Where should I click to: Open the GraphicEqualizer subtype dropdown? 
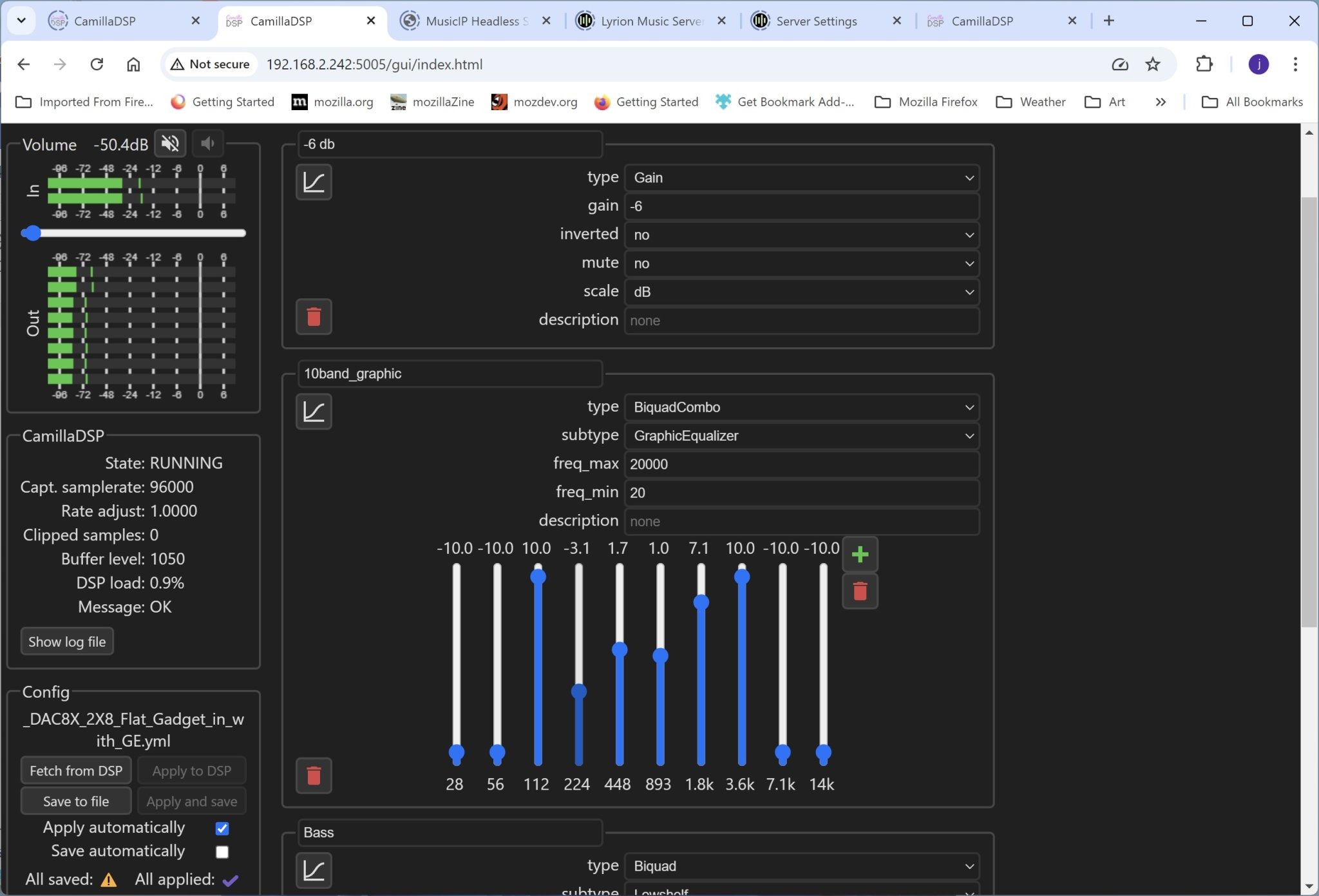[802, 435]
